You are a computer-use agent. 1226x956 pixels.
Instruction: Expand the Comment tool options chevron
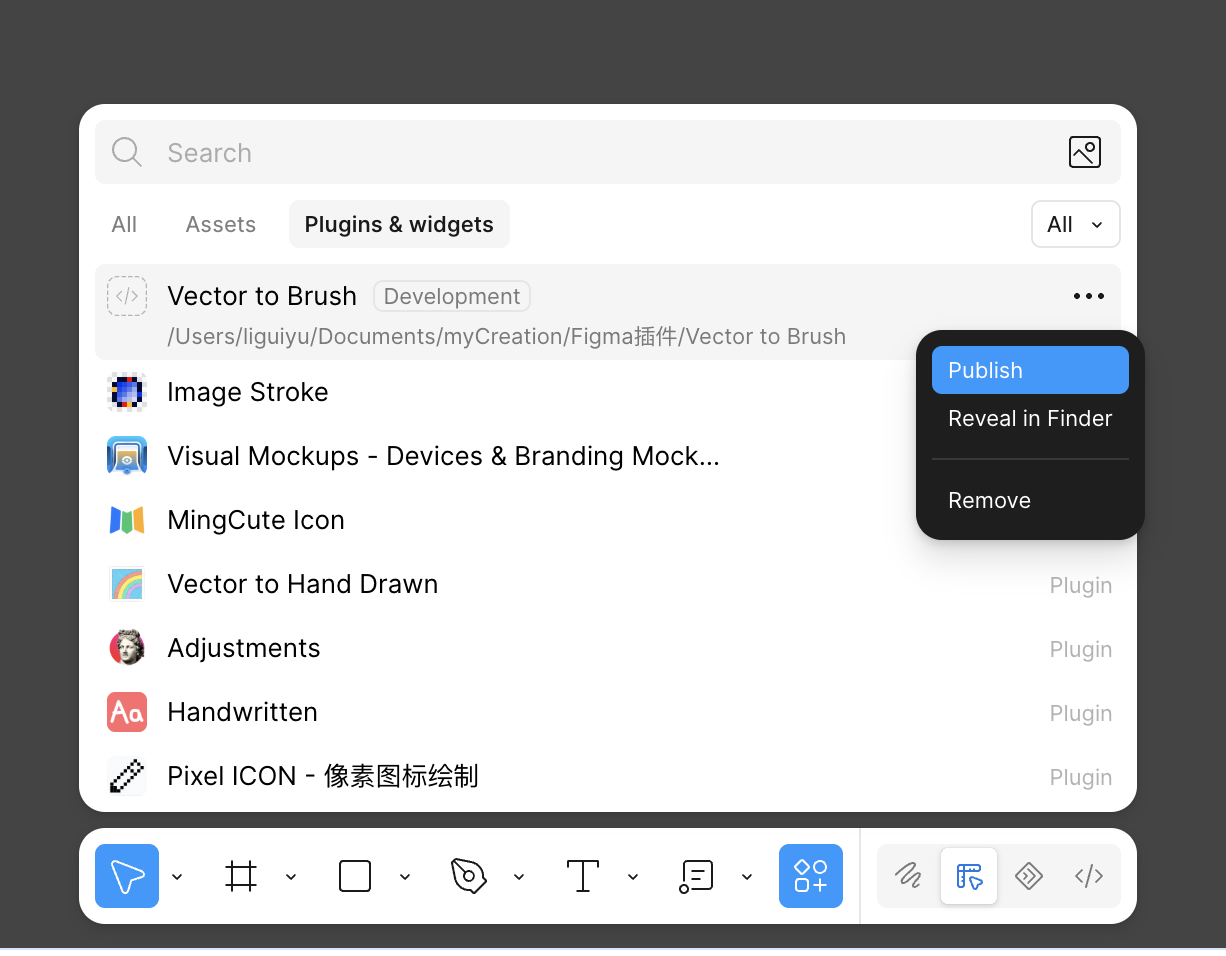tap(747, 877)
